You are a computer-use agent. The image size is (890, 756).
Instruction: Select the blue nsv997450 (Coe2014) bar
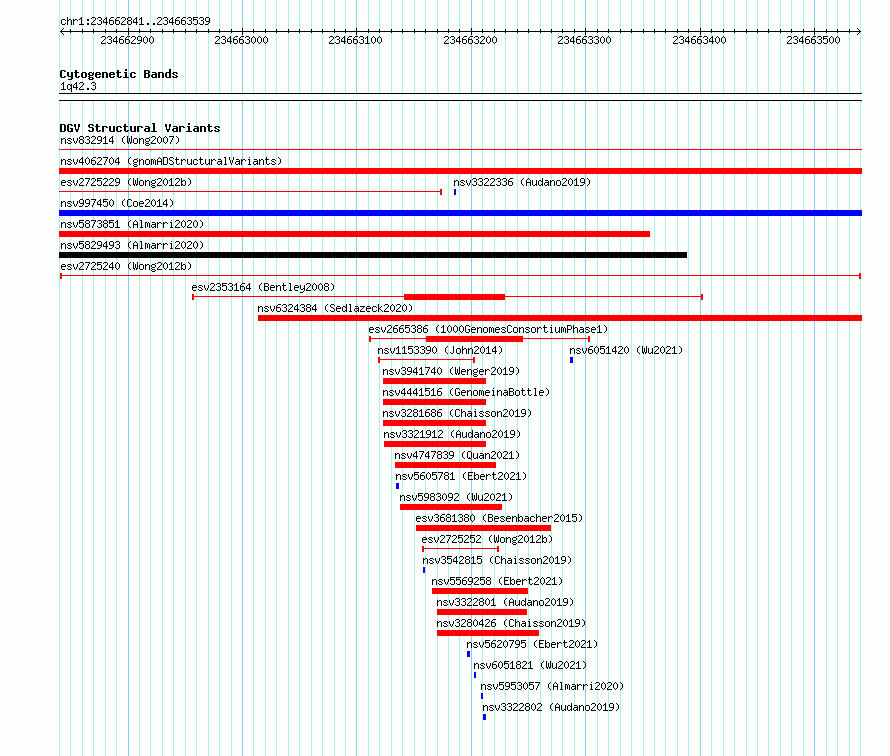[460, 213]
